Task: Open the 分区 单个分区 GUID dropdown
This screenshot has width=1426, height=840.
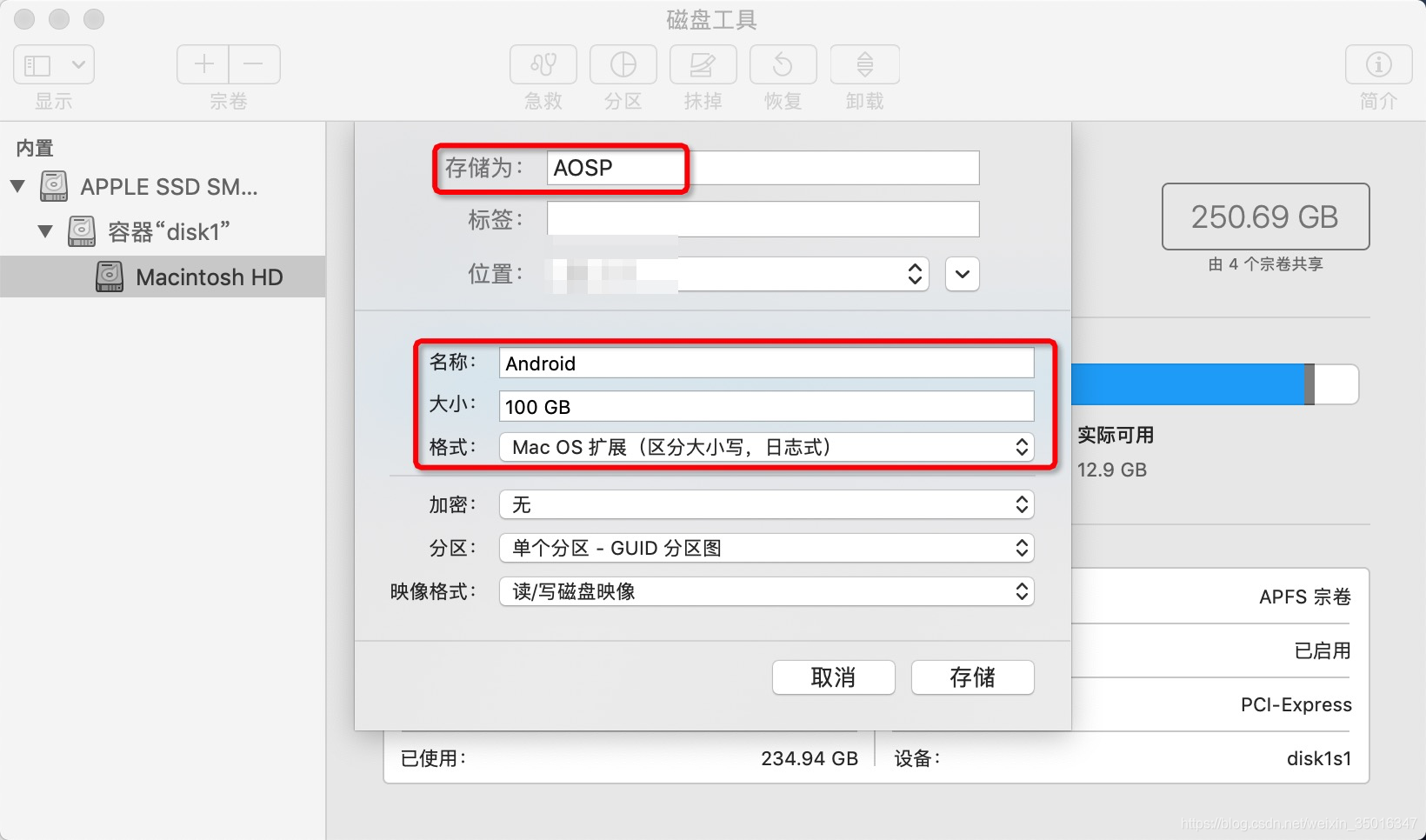Action: [x=766, y=548]
